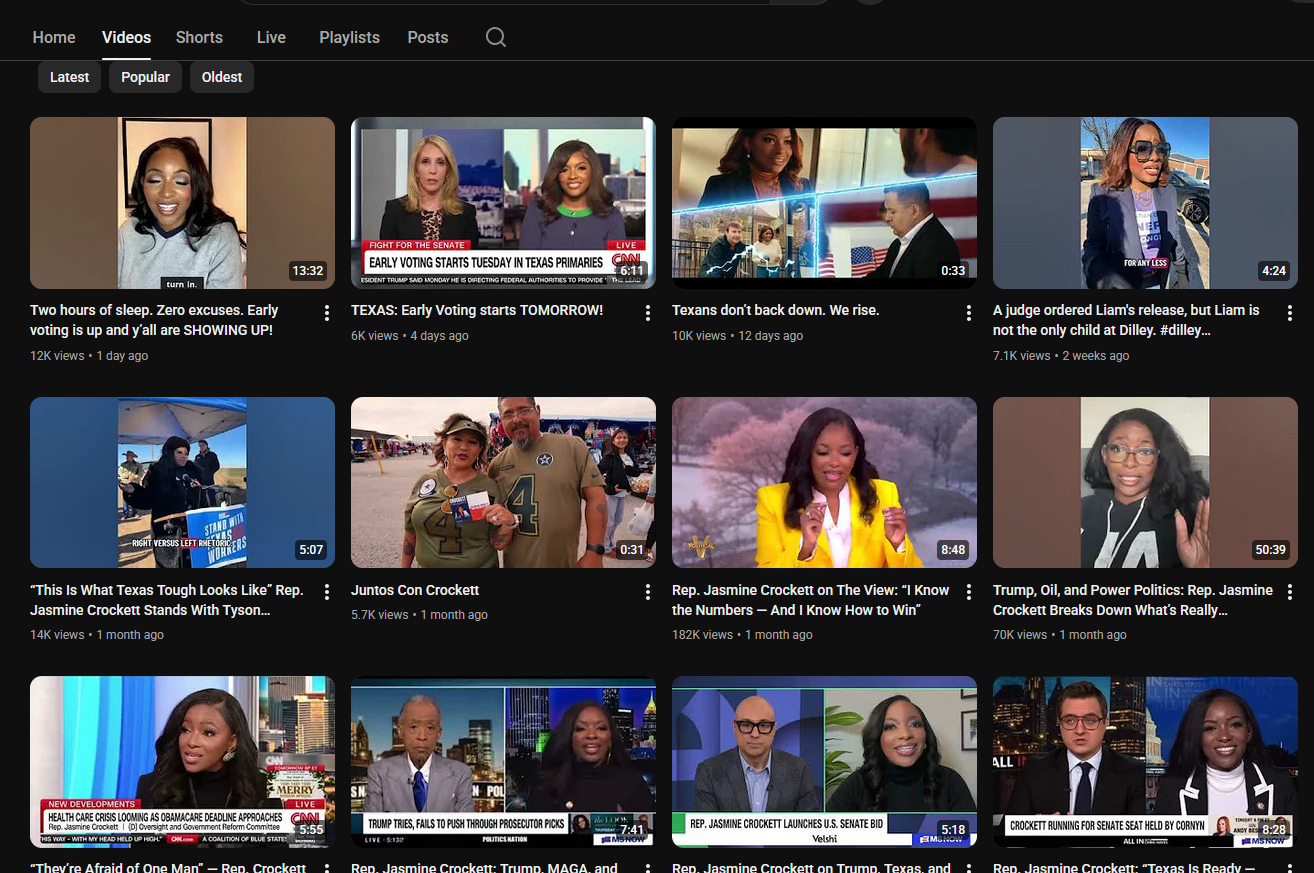Select the Popular sort filter

point(145,77)
